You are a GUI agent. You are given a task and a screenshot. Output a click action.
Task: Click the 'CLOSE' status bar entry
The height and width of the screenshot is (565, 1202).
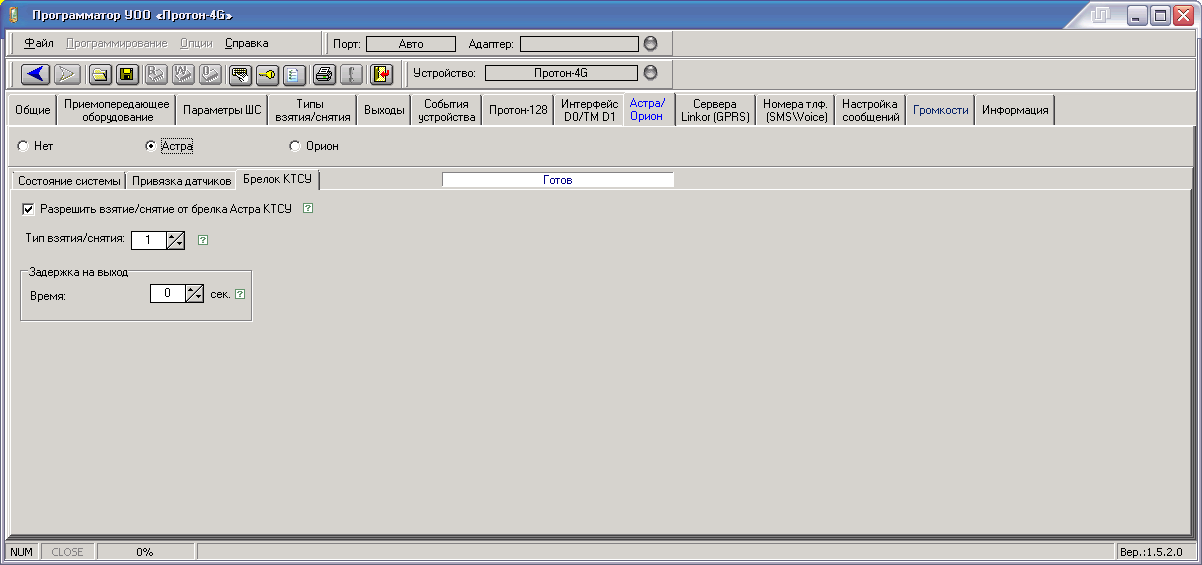coord(68,552)
